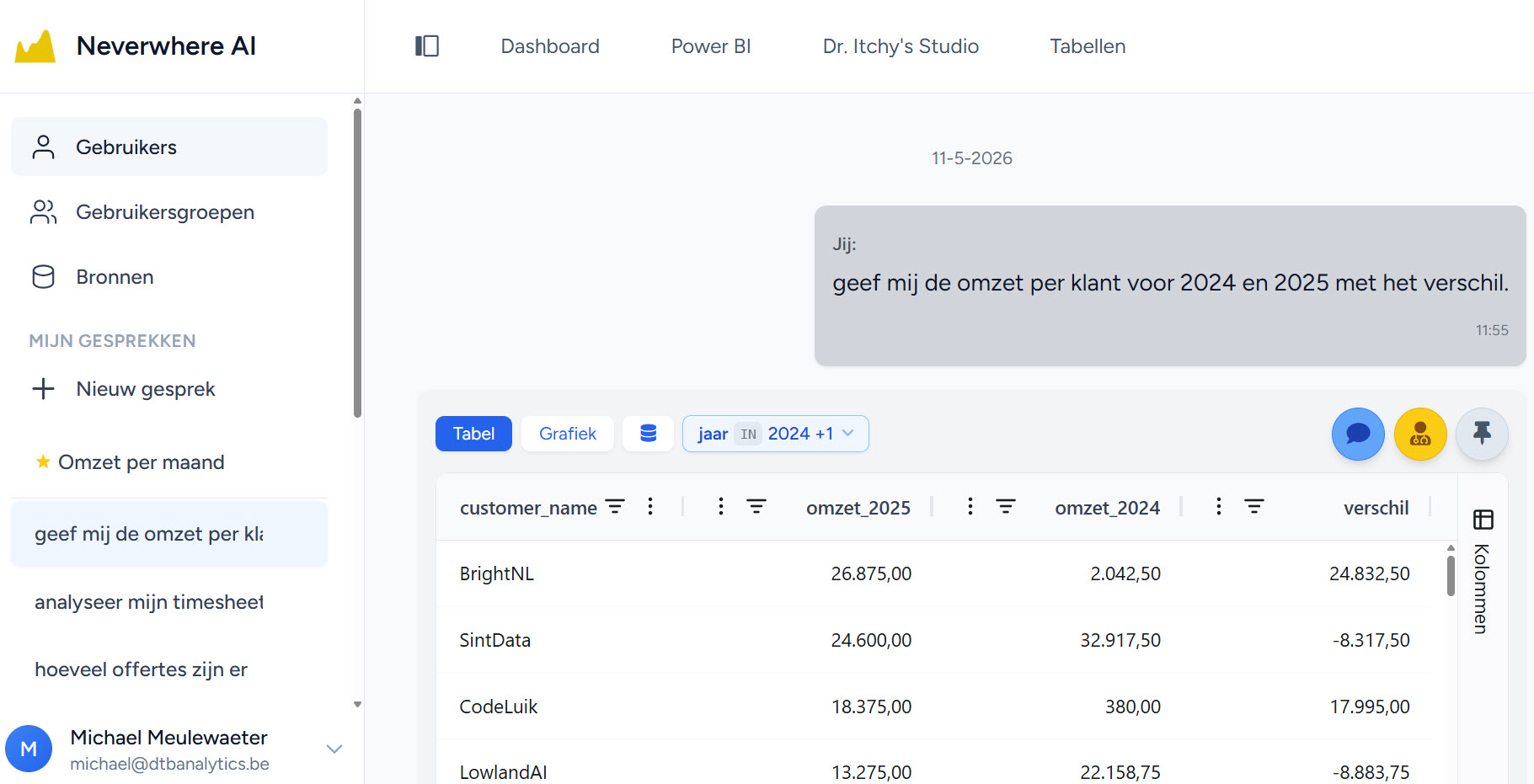Select the SintData customer cell
Viewport: 1534px width, 784px height.
[495, 640]
